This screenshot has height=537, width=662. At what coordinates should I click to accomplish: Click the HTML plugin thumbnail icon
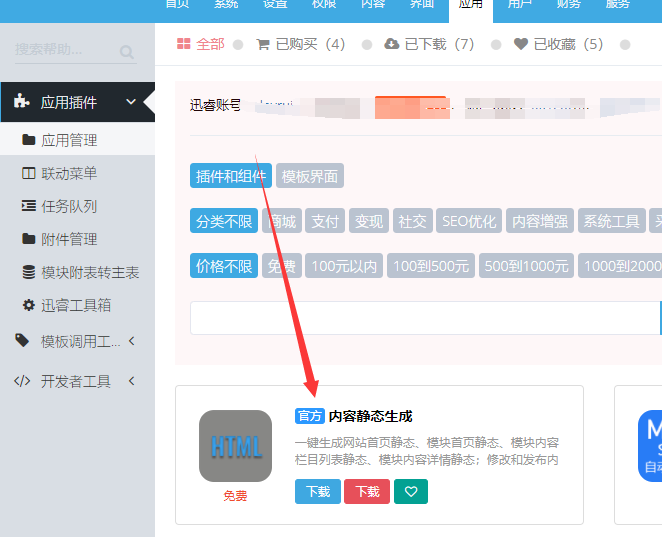coord(235,446)
